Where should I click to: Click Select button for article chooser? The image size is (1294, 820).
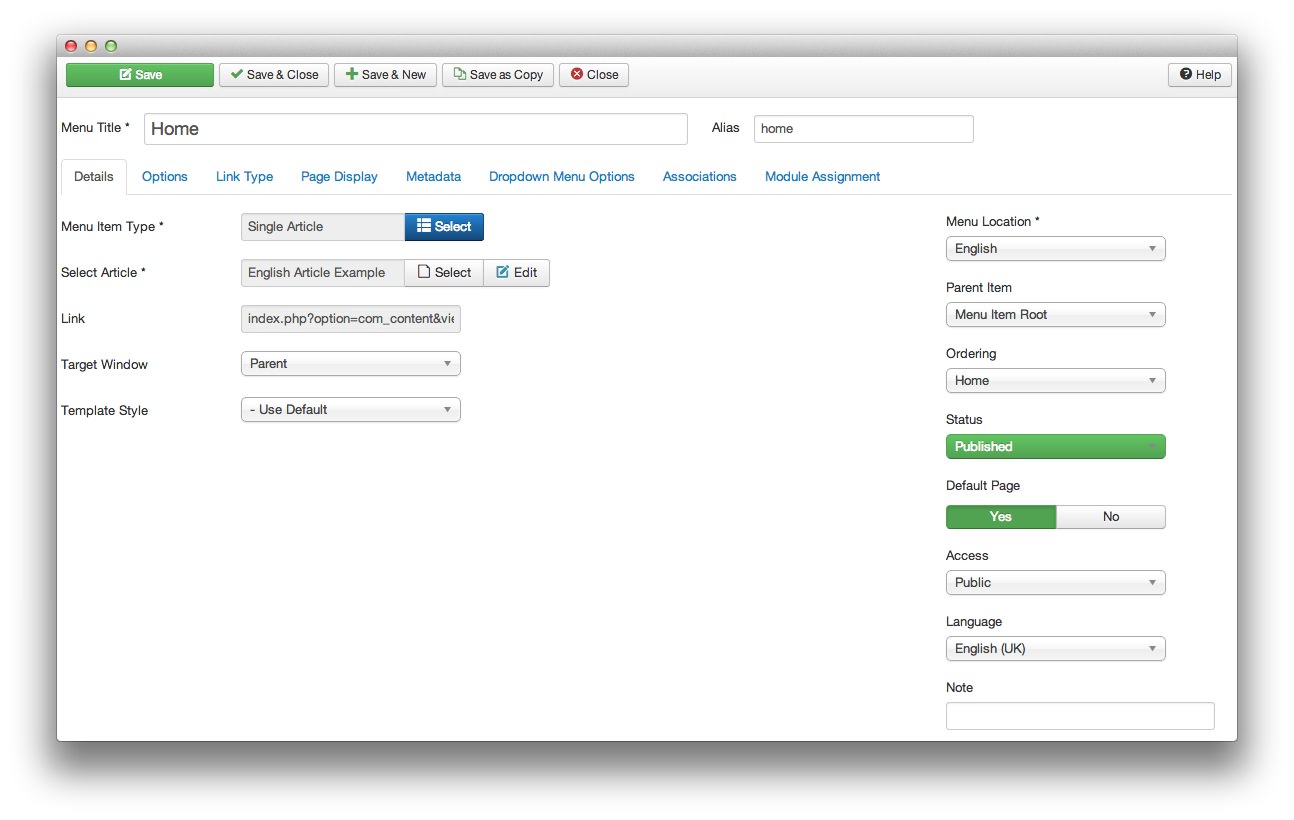pyautogui.click(x=444, y=273)
